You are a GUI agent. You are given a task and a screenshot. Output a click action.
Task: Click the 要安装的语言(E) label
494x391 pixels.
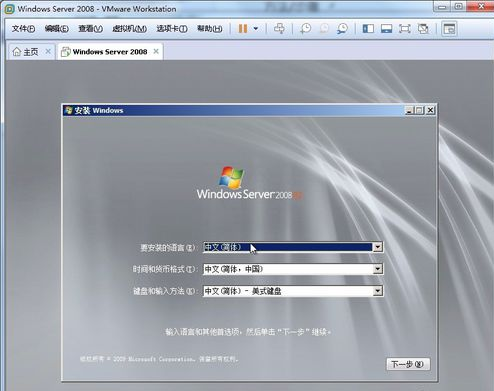tap(168, 248)
